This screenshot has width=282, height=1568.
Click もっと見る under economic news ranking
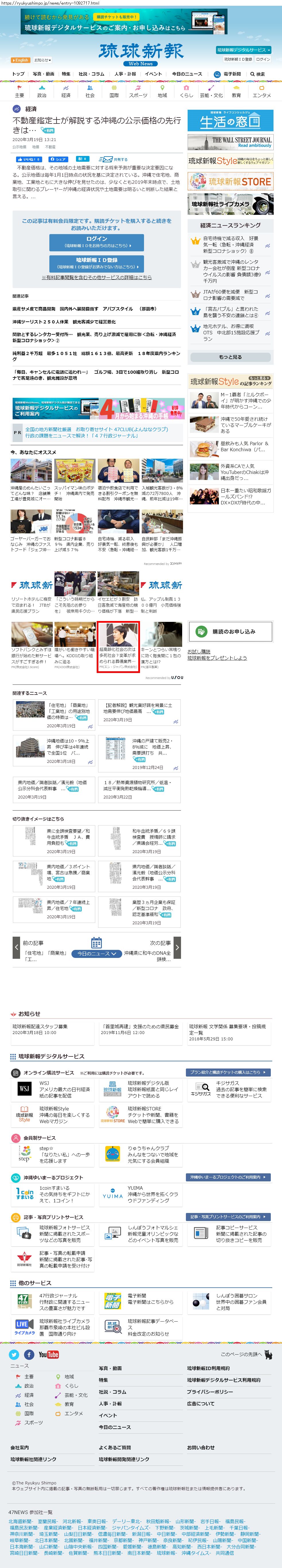230,357
